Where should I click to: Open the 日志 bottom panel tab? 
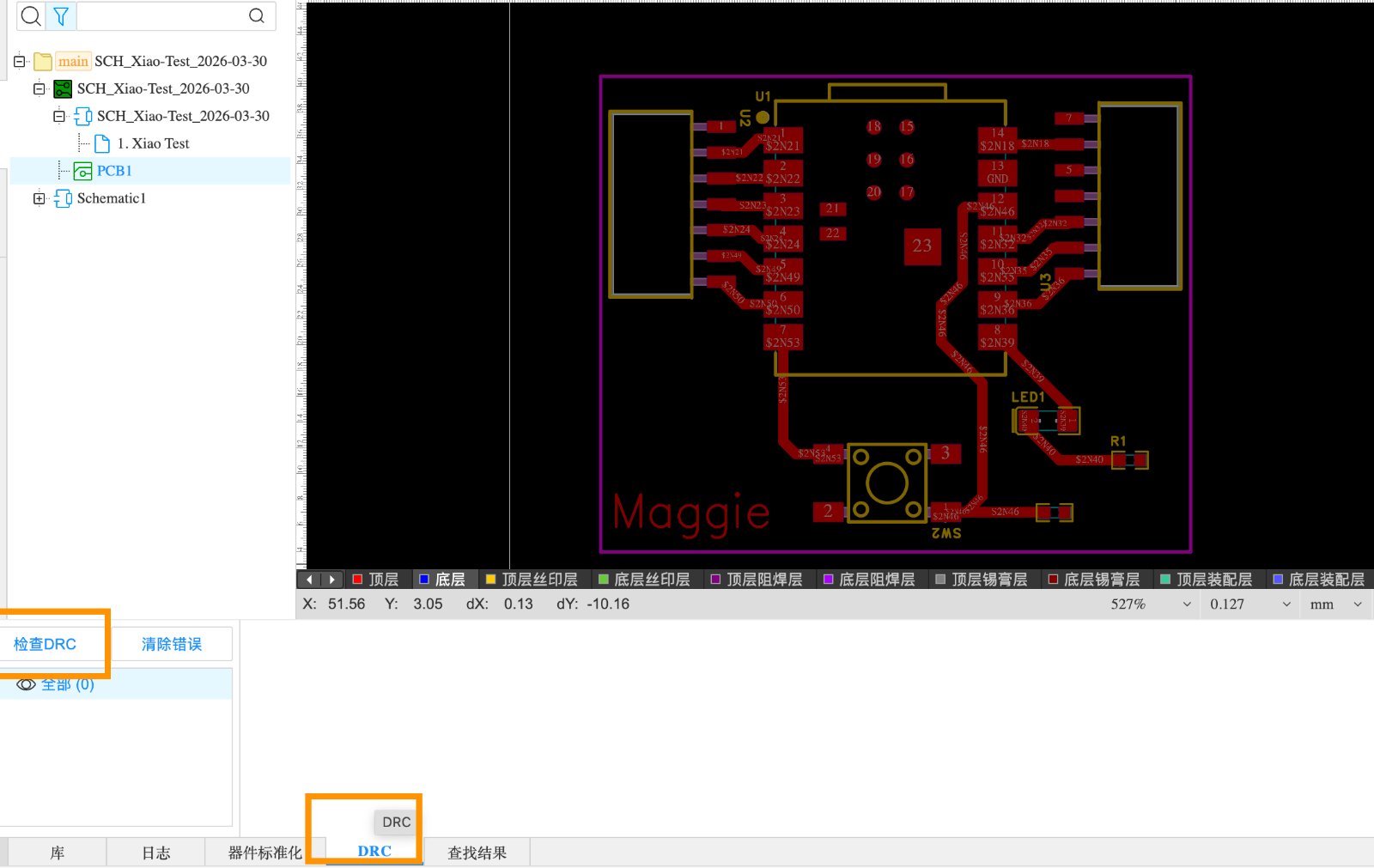tap(155, 853)
